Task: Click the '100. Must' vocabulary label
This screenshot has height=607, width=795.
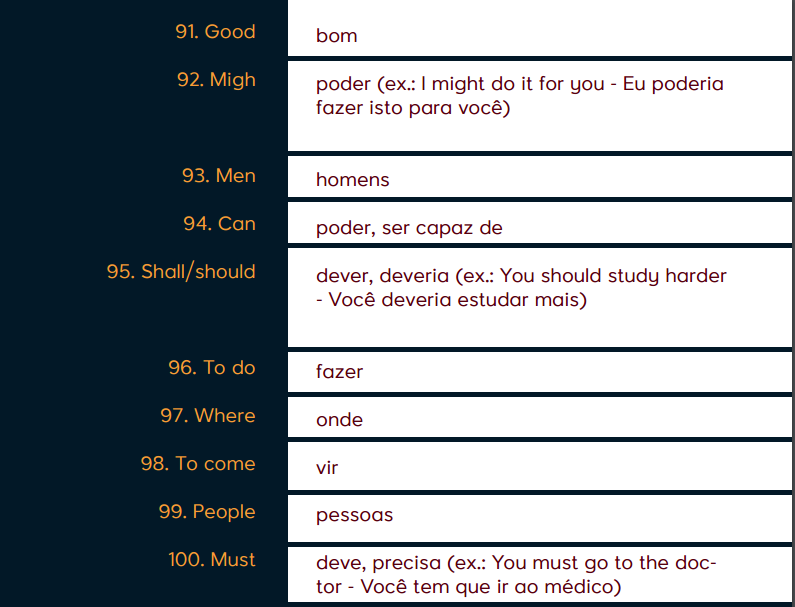Action: click(212, 560)
